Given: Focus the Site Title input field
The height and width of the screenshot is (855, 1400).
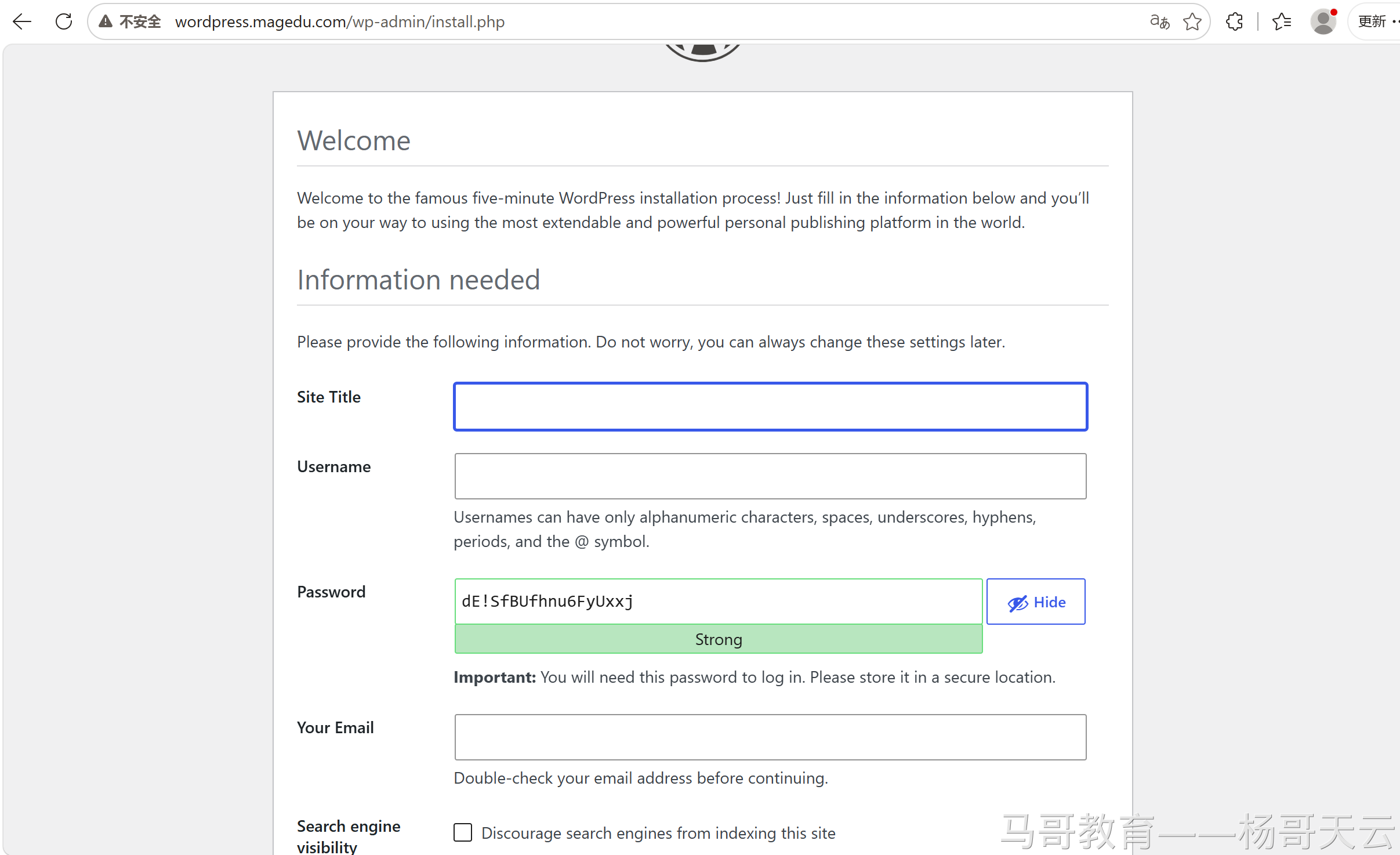Looking at the screenshot, I should [x=770, y=407].
